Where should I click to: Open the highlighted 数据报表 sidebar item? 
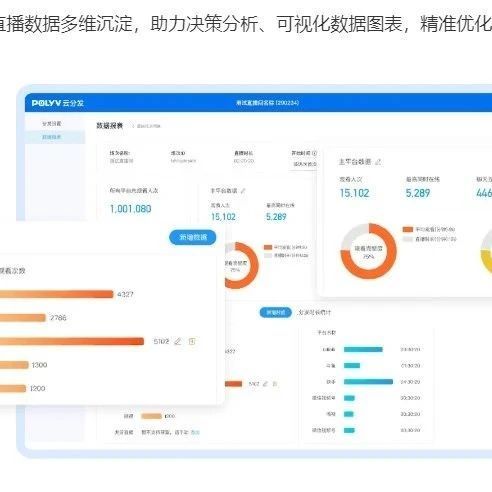click(x=55, y=137)
